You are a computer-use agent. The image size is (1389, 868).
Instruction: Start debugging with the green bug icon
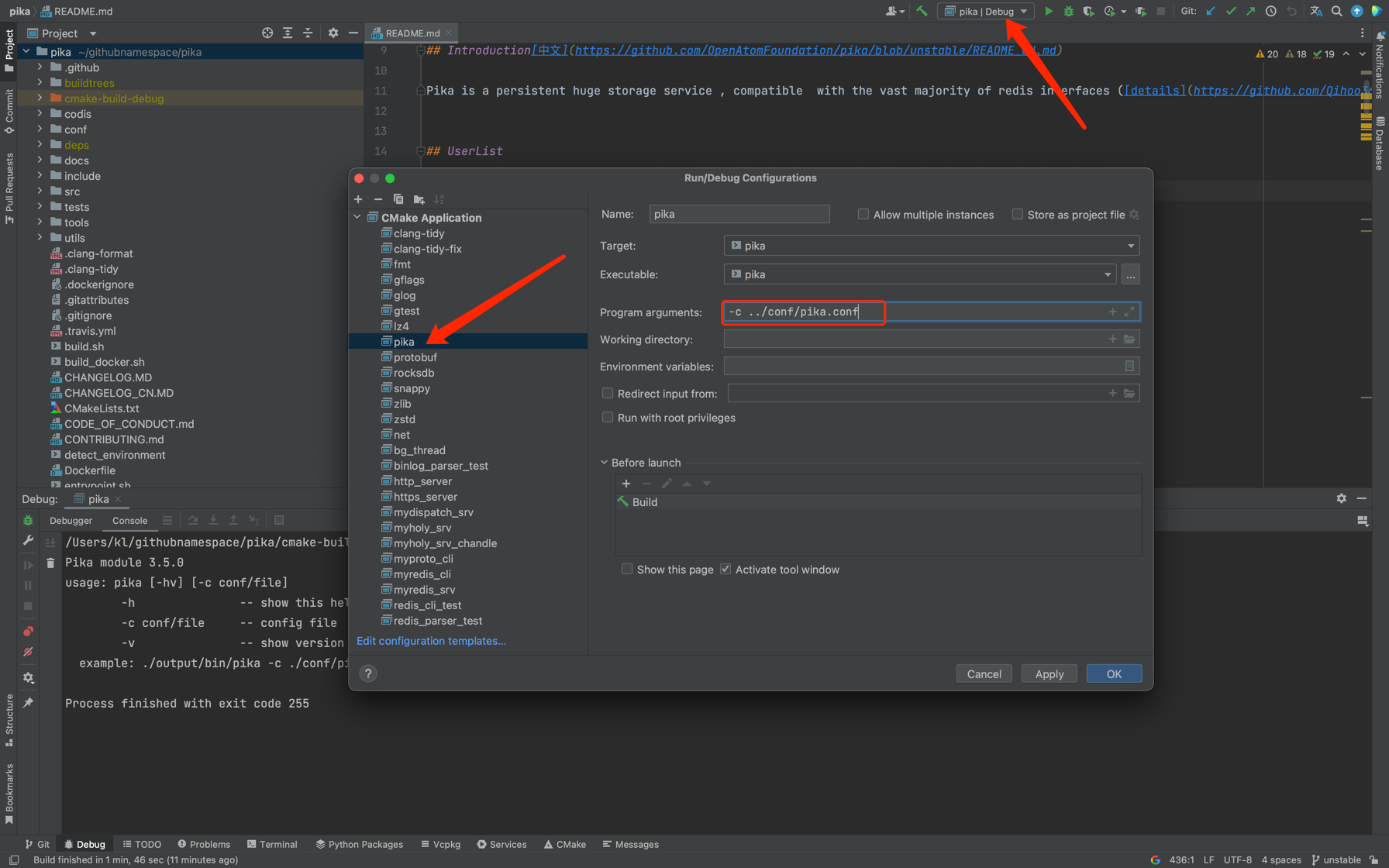pos(1068,11)
